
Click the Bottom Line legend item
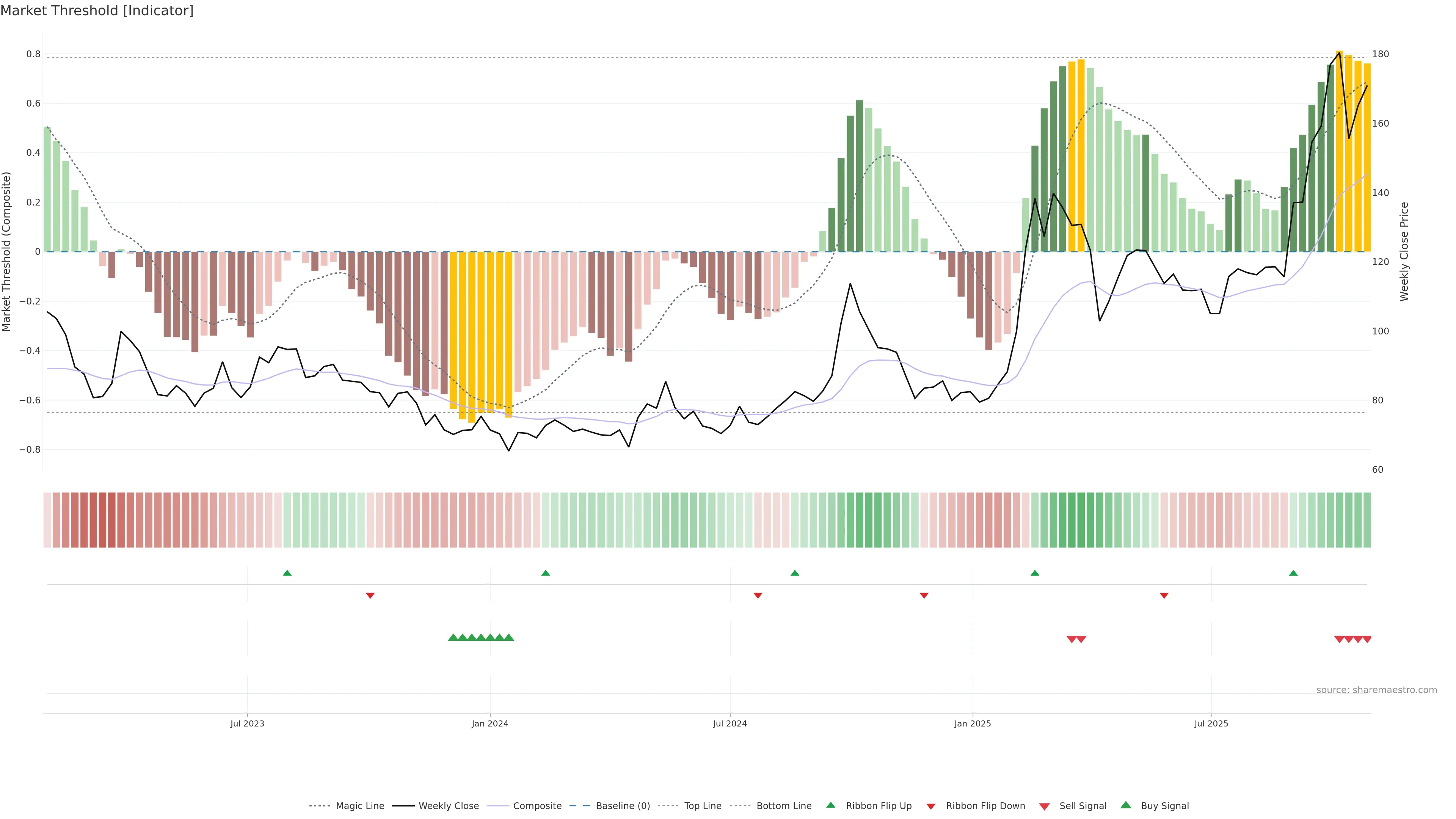coord(783,805)
